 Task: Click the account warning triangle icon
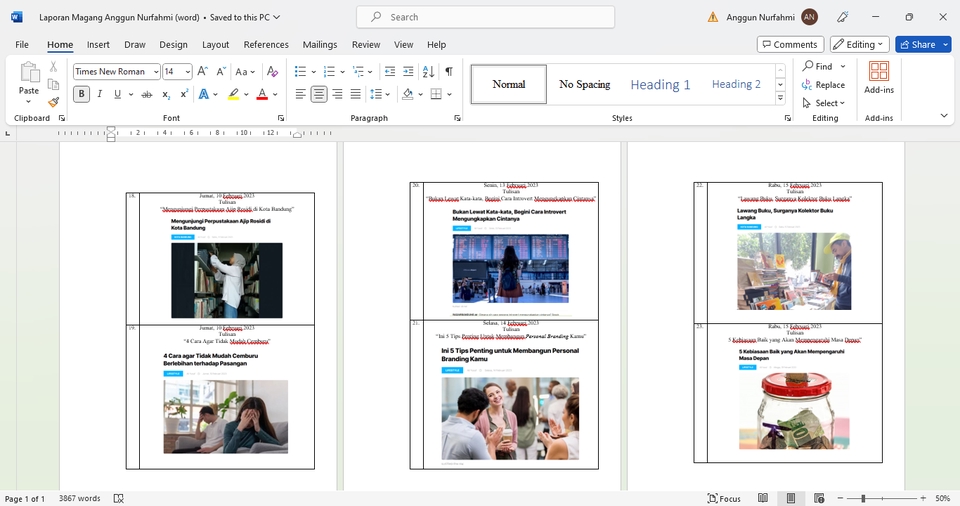click(713, 17)
